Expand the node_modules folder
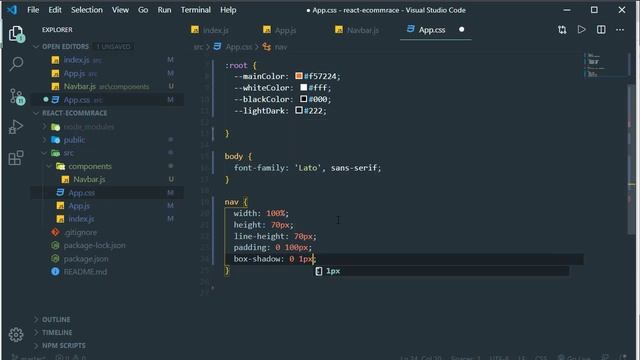 coord(89,127)
